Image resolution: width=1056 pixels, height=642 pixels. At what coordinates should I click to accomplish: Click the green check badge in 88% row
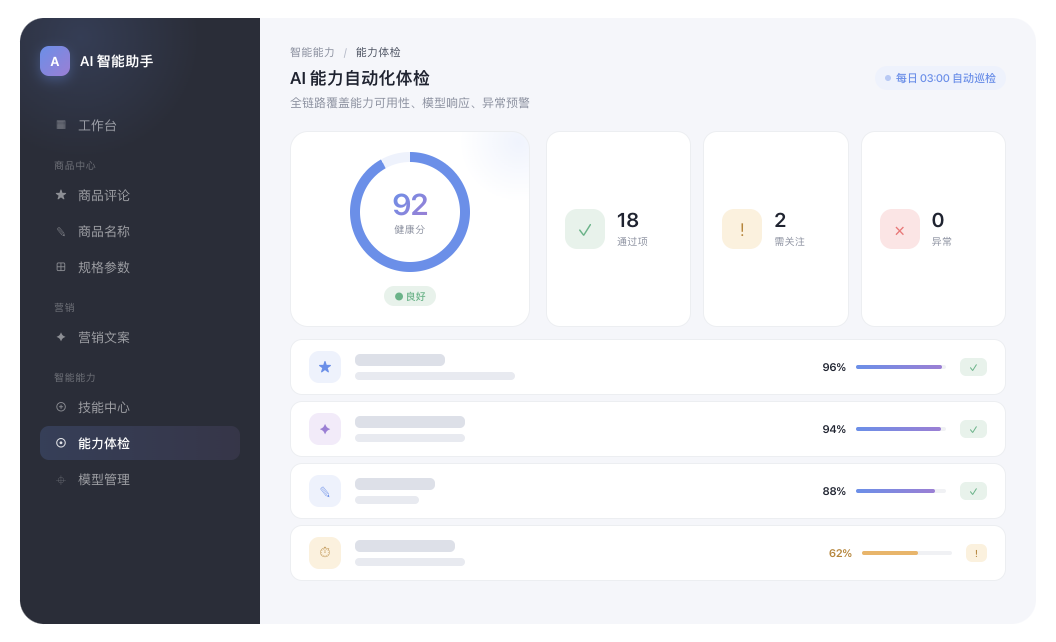(973, 491)
